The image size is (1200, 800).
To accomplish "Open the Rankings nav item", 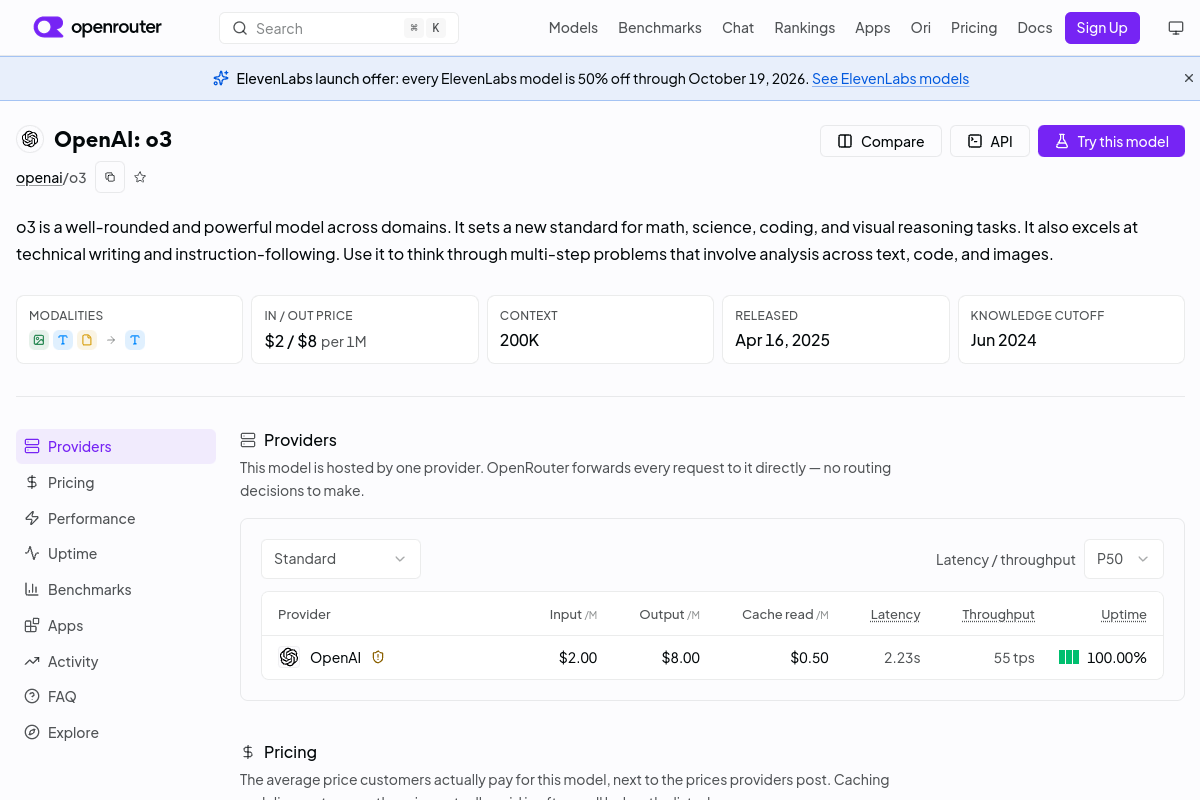I will click(x=804, y=28).
